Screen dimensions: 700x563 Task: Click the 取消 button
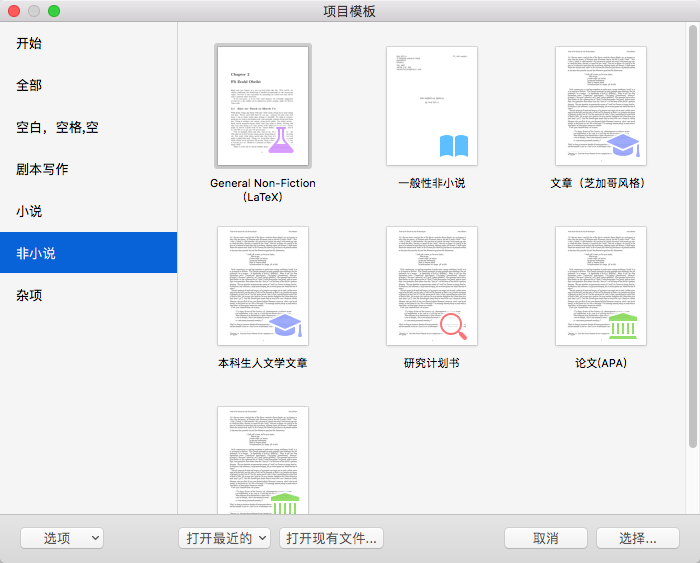[x=546, y=538]
